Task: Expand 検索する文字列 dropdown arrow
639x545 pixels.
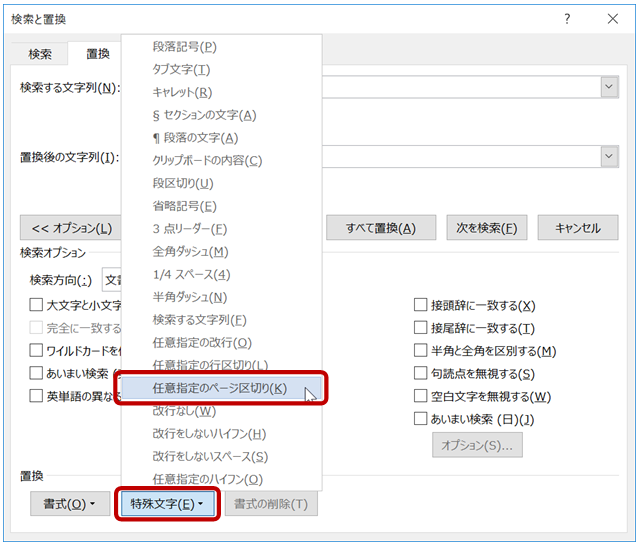Action: click(609, 88)
